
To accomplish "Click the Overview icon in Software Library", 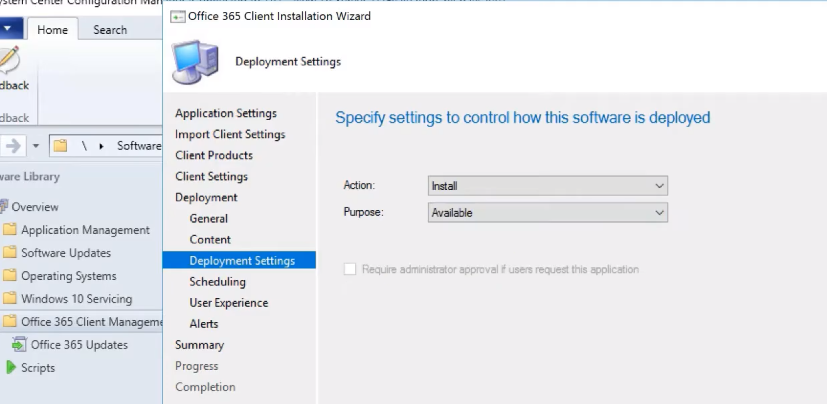I will coord(4,206).
